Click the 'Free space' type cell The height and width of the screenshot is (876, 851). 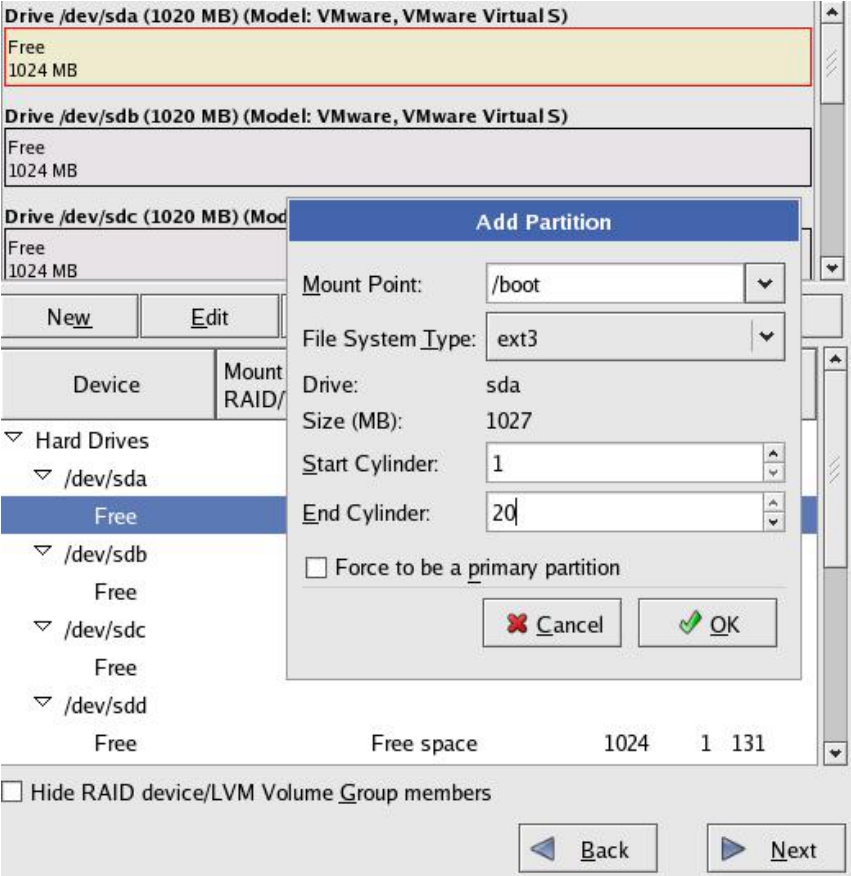coord(424,743)
